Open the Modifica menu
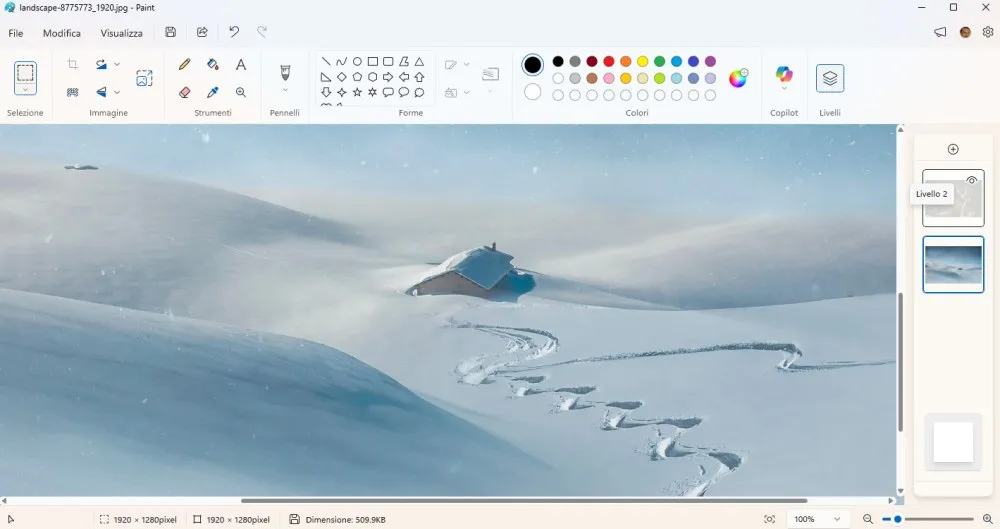The image size is (1000, 529). [x=62, y=33]
